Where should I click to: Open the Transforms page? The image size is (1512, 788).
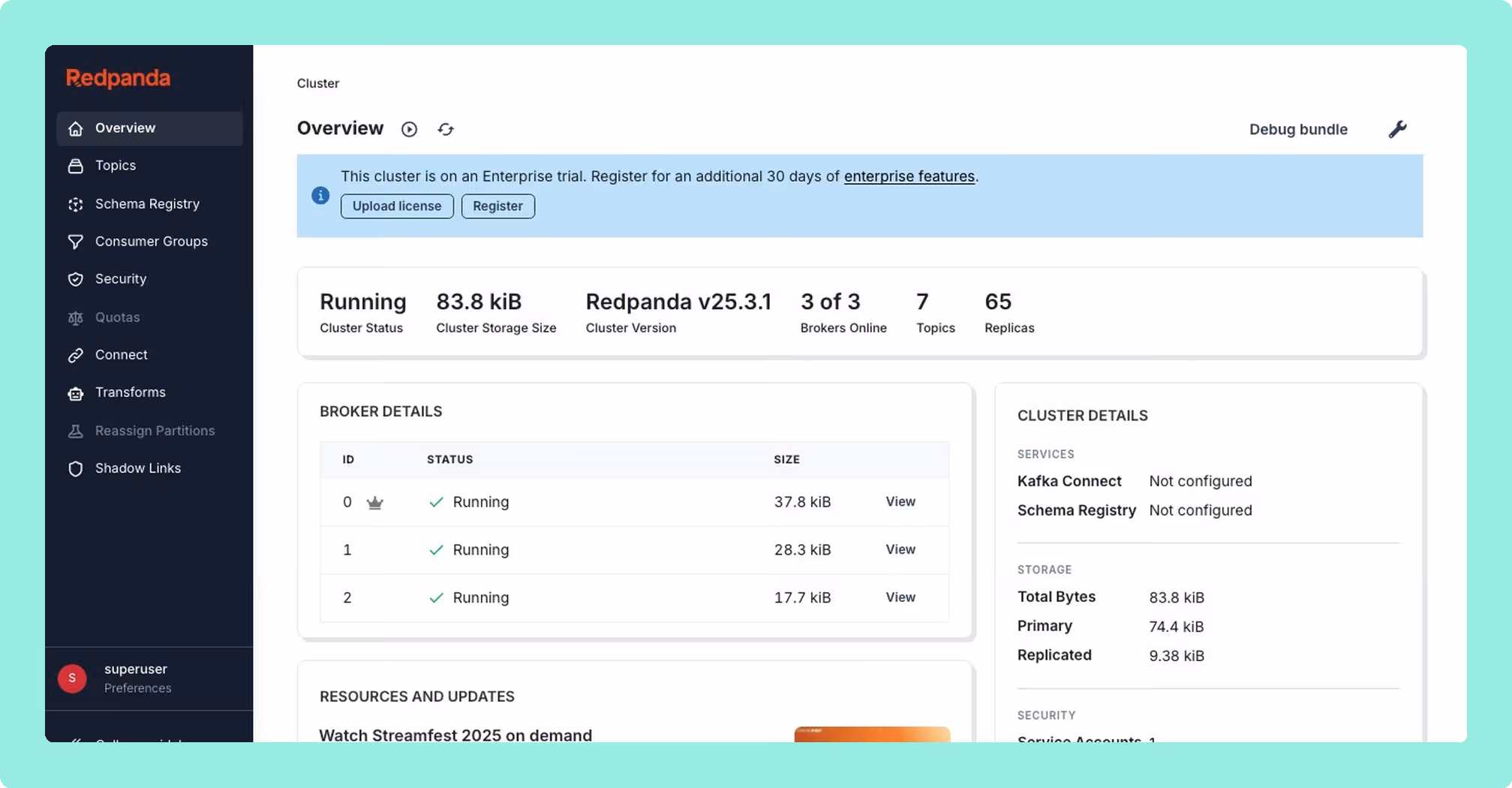pos(149,392)
